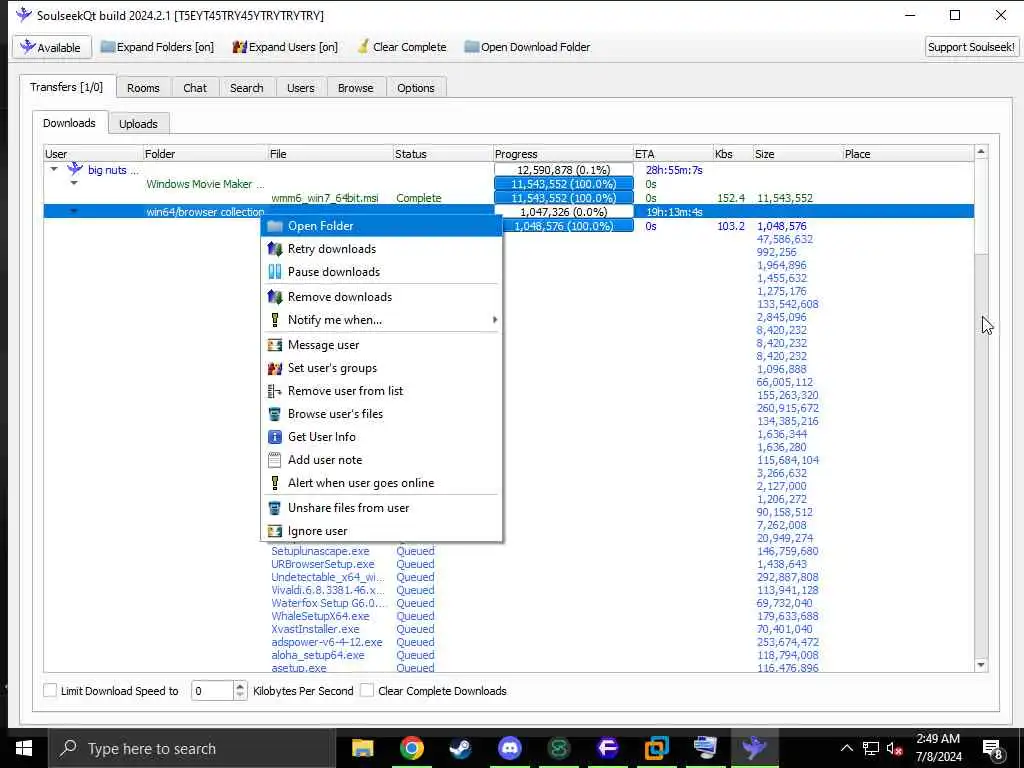Open the notification center icon
This screenshot has height=768, width=1024.
point(993,748)
